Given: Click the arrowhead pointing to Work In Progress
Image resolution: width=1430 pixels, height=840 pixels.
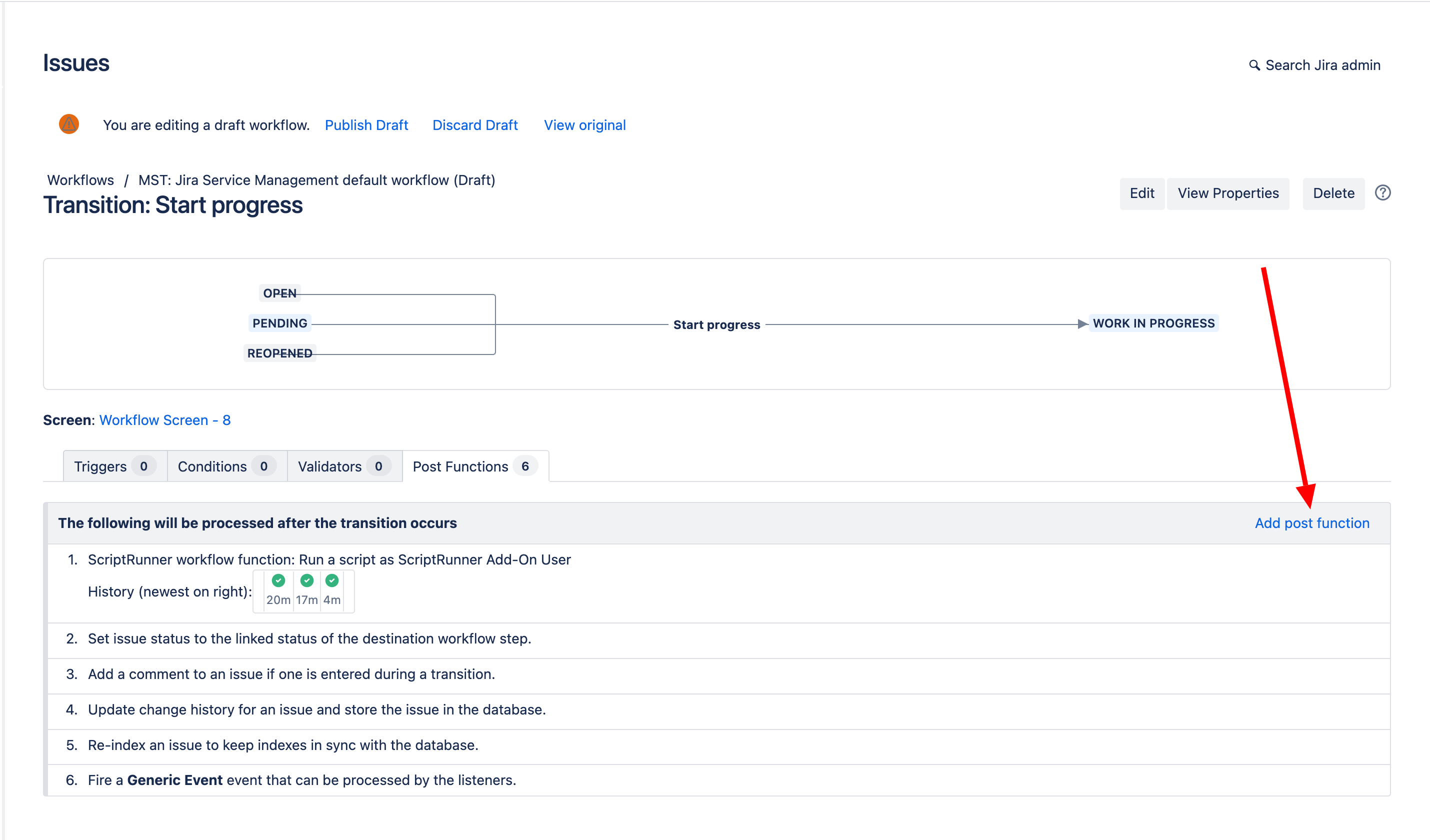Looking at the screenshot, I should [1082, 323].
